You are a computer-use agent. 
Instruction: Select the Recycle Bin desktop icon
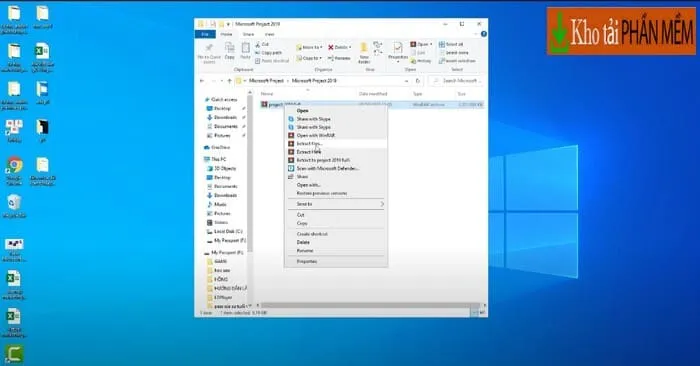pyautogui.click(x=14, y=206)
